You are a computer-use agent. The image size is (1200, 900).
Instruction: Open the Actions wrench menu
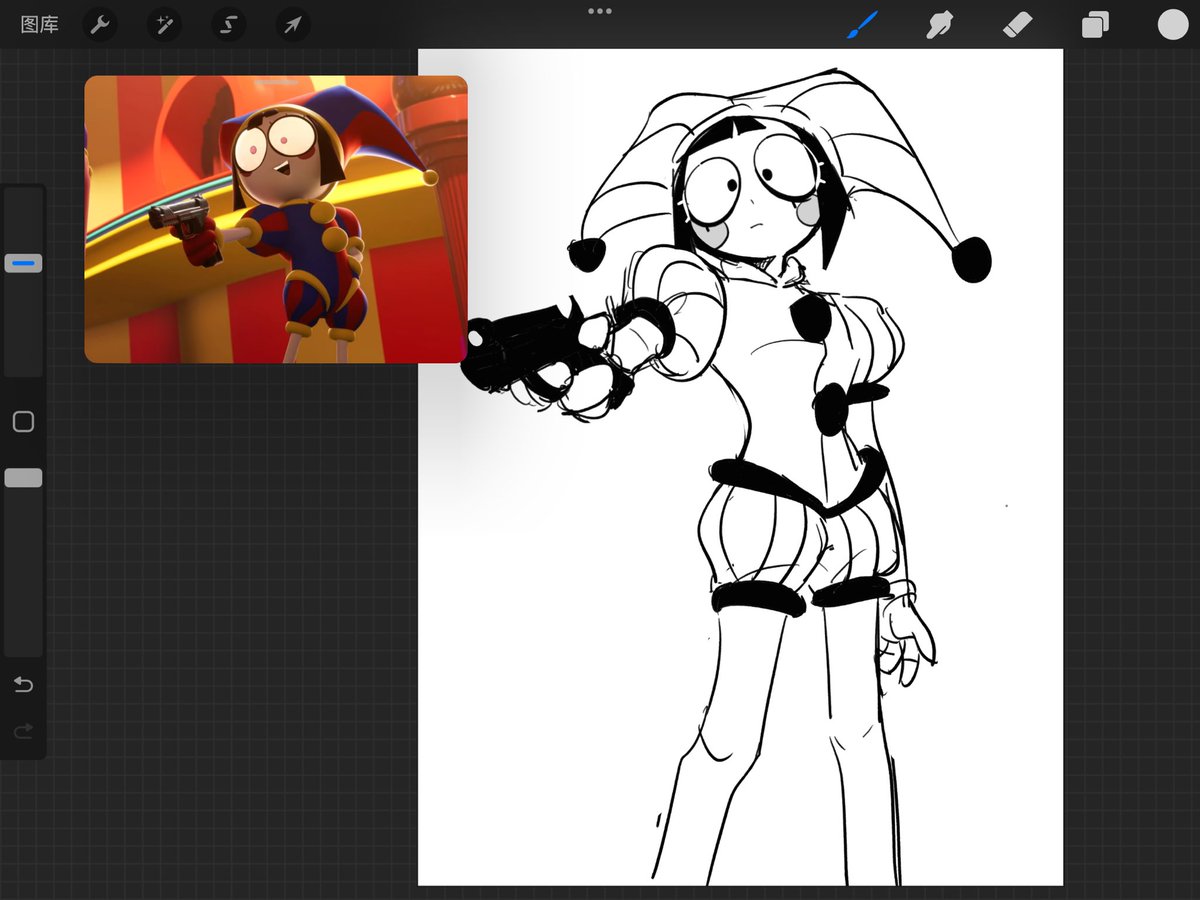[x=99, y=25]
